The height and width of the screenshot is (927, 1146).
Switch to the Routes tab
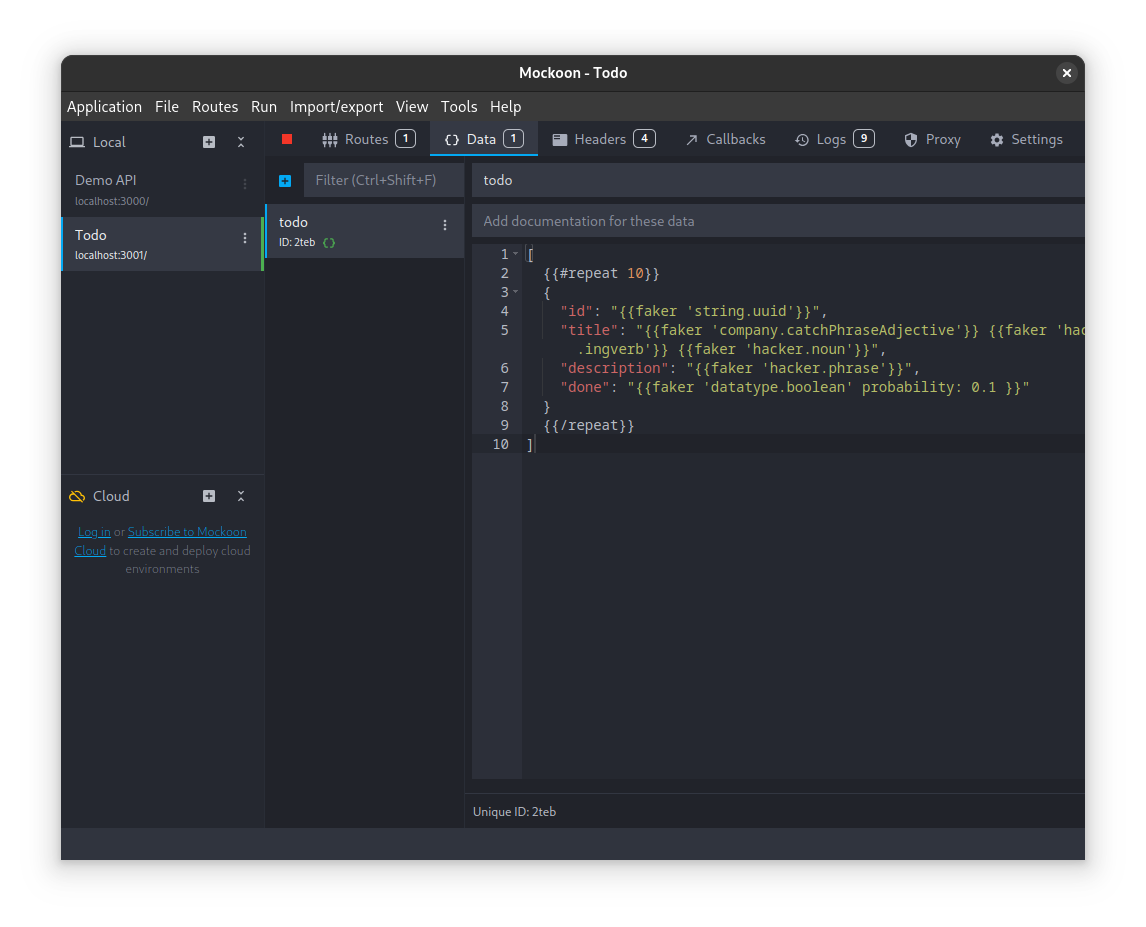369,139
